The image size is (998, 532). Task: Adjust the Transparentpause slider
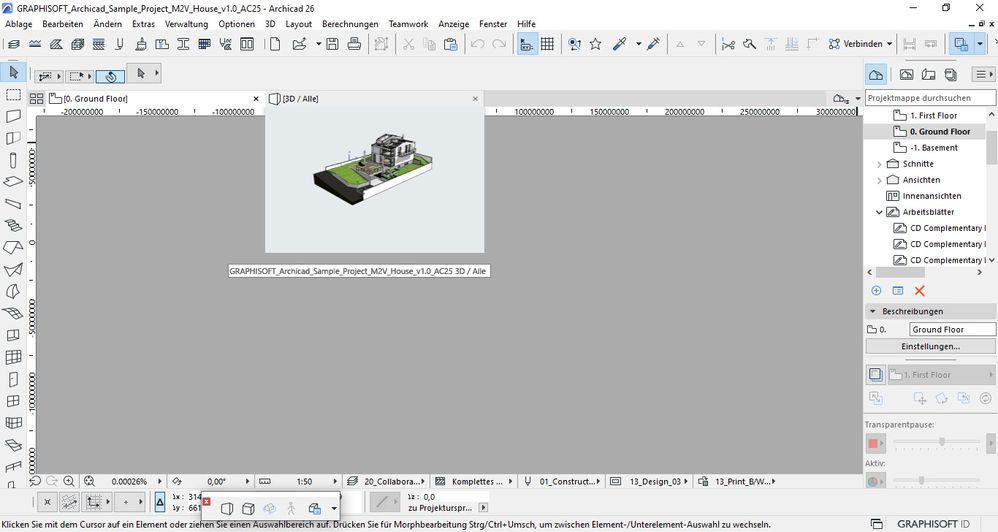[942, 441]
